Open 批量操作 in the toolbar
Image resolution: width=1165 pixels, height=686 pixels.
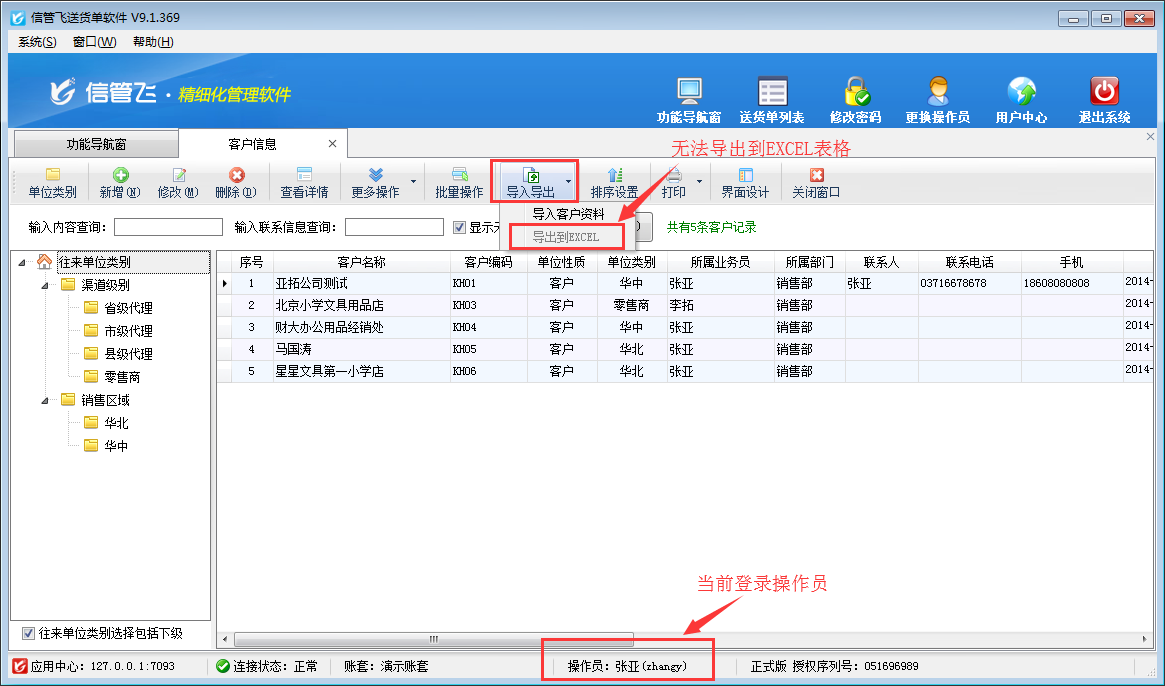tap(459, 183)
